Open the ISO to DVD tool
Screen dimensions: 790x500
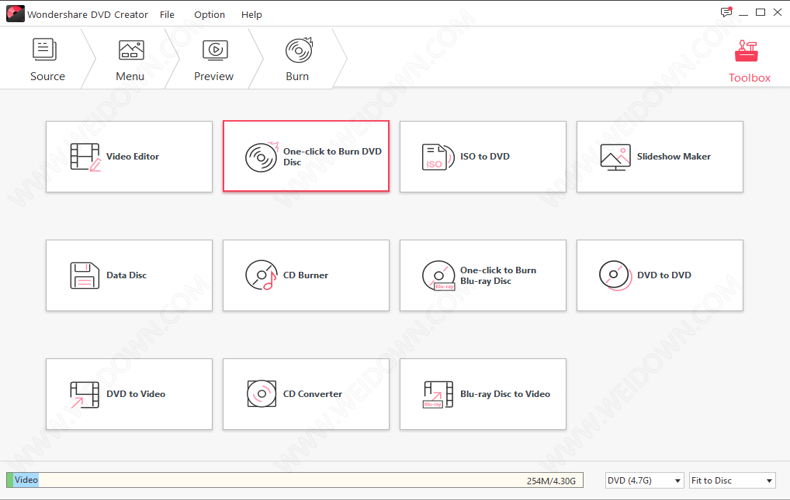pyautogui.click(x=483, y=157)
